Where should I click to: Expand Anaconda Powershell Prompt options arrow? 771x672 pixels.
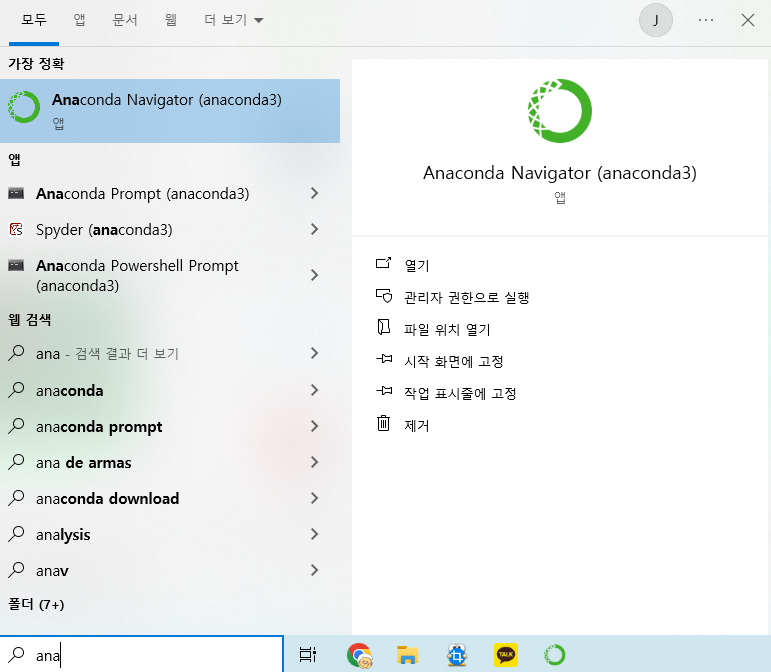pyautogui.click(x=315, y=275)
